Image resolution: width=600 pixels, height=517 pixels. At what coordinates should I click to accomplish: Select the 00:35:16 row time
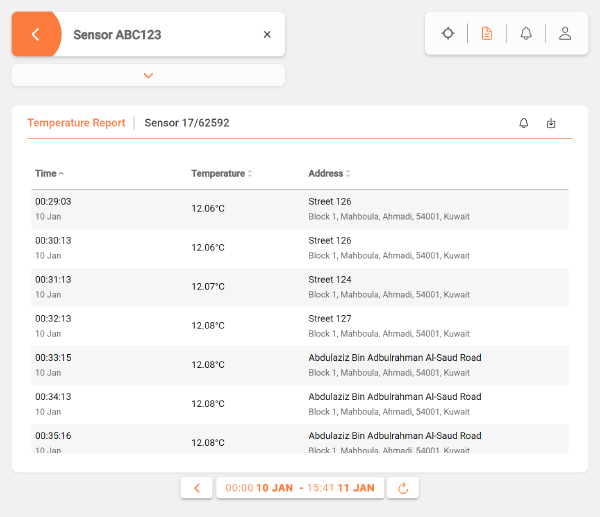click(x=53, y=436)
